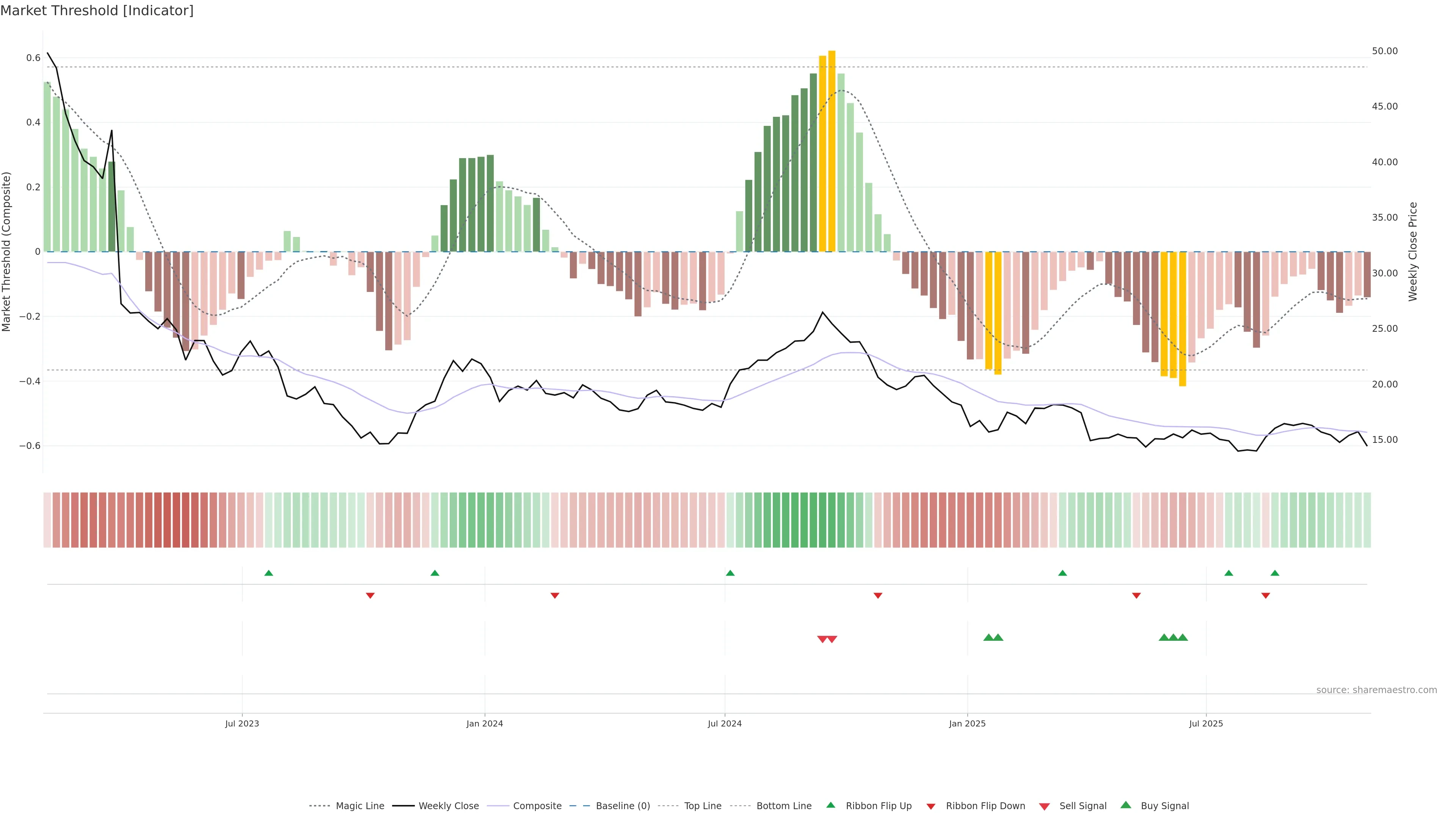Toggle the Composite legend entry
This screenshot has width=1456, height=819.
coord(537,806)
